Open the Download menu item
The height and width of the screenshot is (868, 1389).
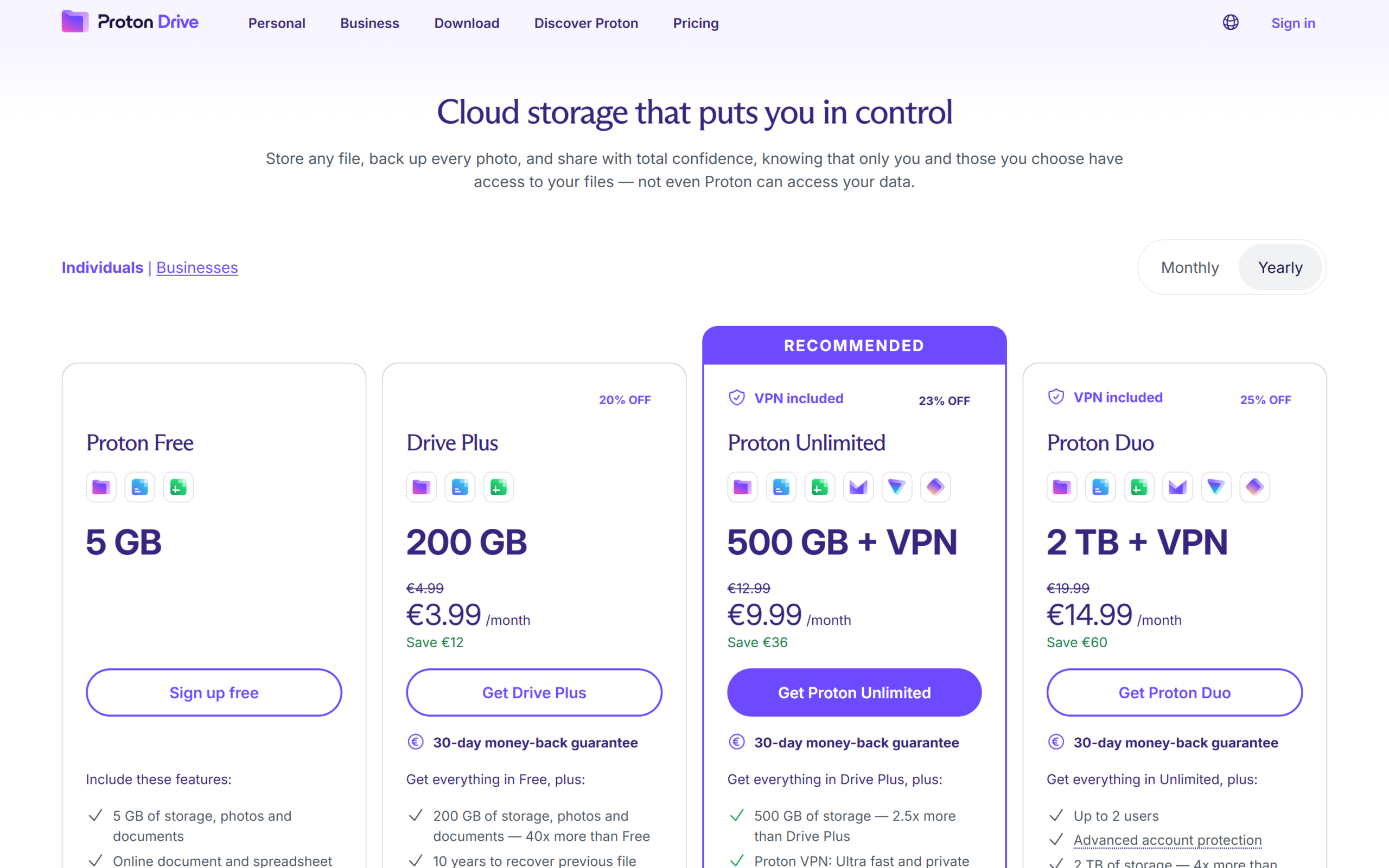[467, 23]
